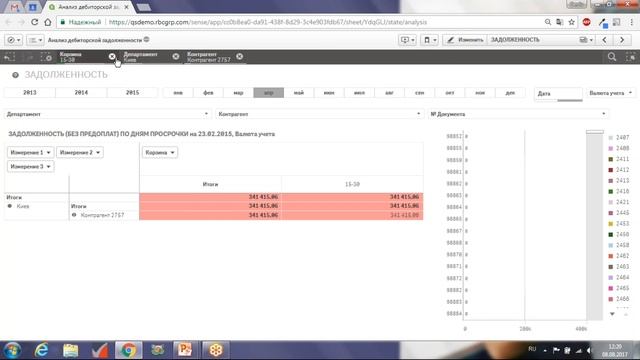The image size is (640, 360).
Task: Select year 2013
Action: (30, 93)
